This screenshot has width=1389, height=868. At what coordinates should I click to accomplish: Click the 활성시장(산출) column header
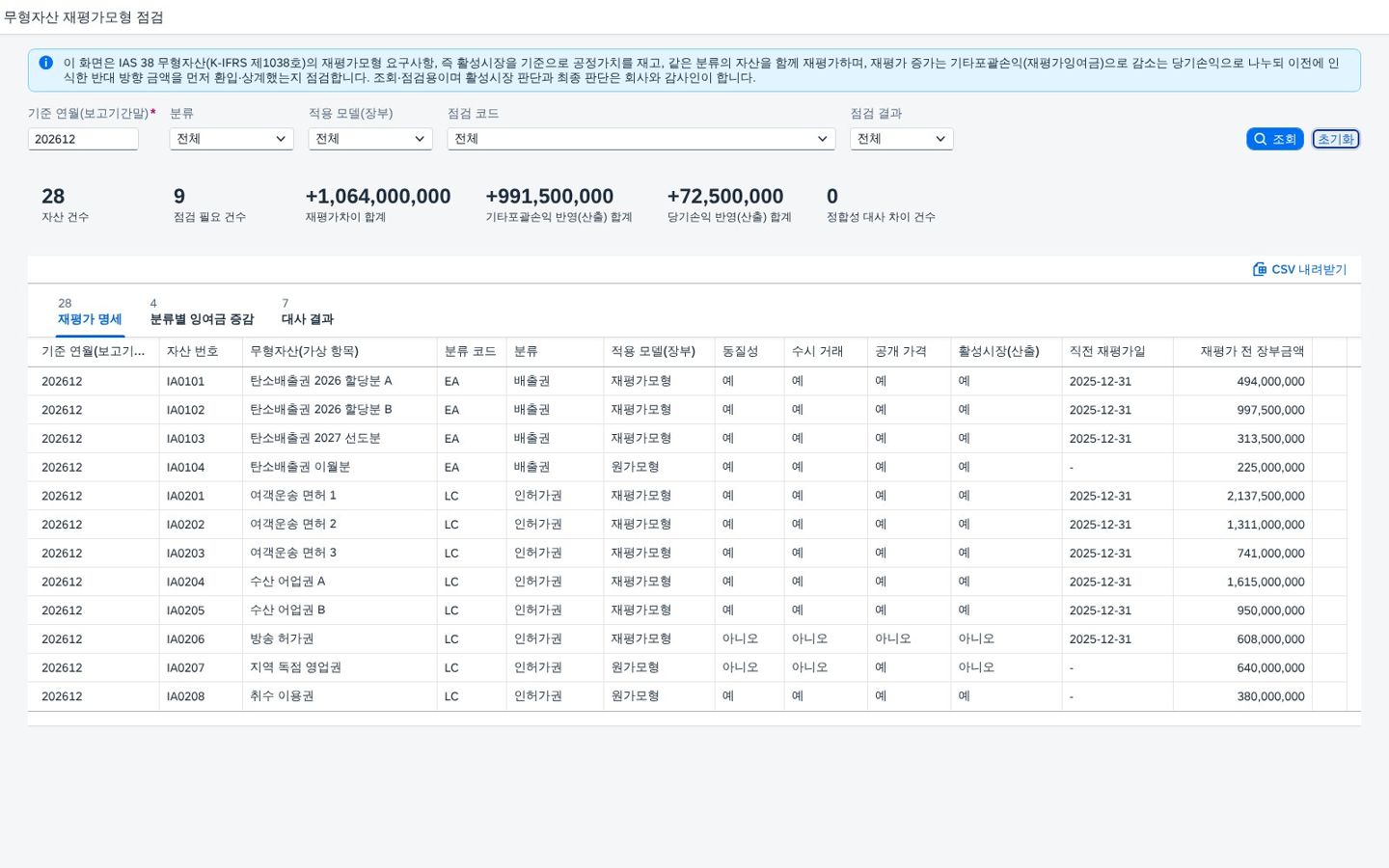[1006, 352]
